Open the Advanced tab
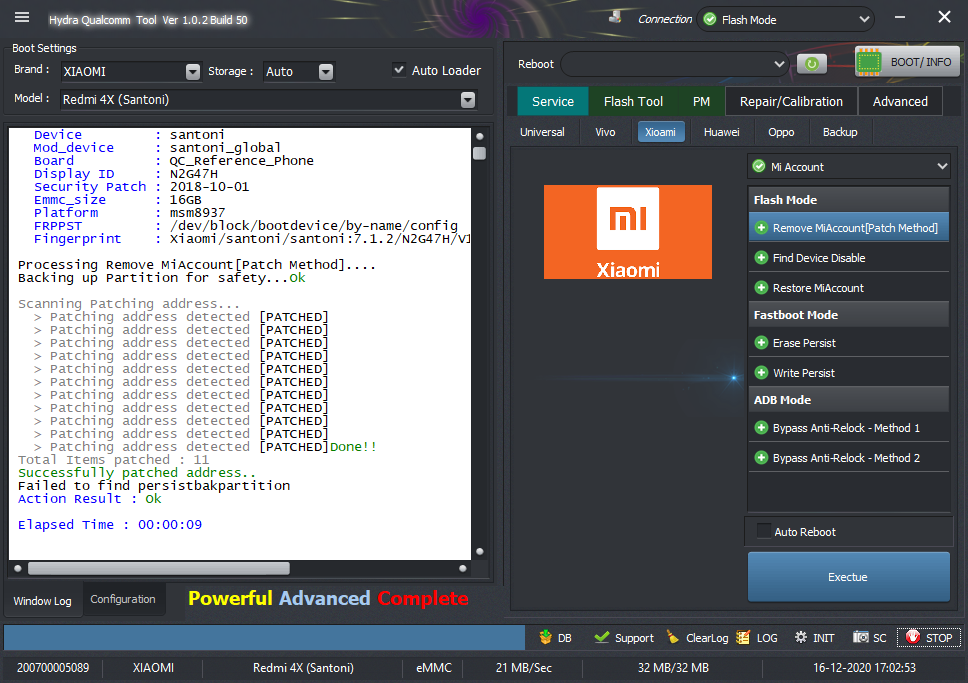 (899, 101)
